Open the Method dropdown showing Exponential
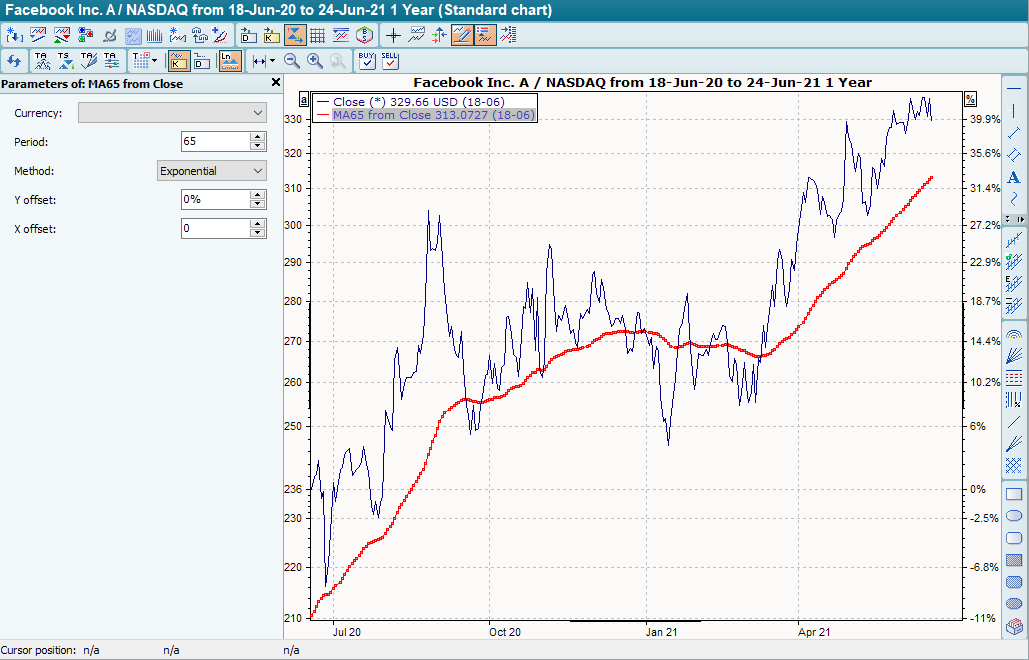1029x660 pixels. 260,170
